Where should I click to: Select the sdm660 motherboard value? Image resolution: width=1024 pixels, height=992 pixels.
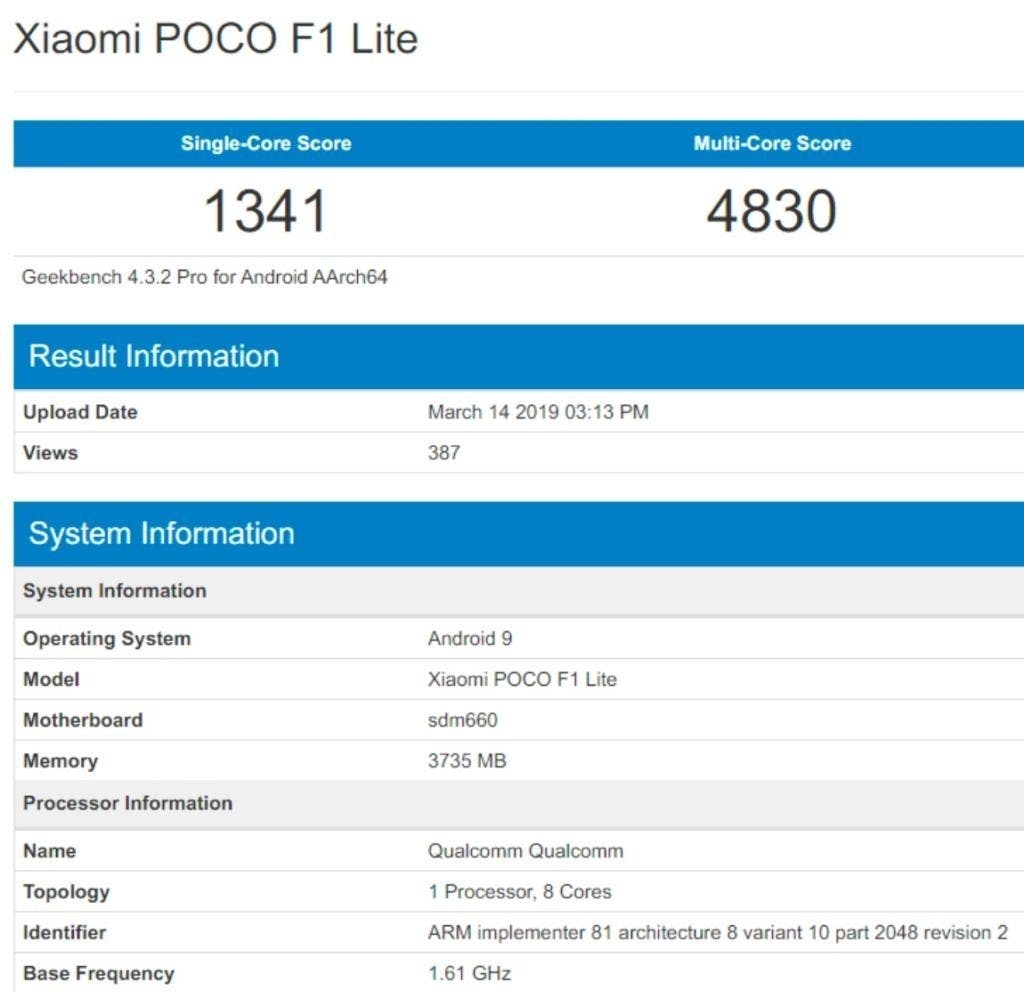[462, 720]
